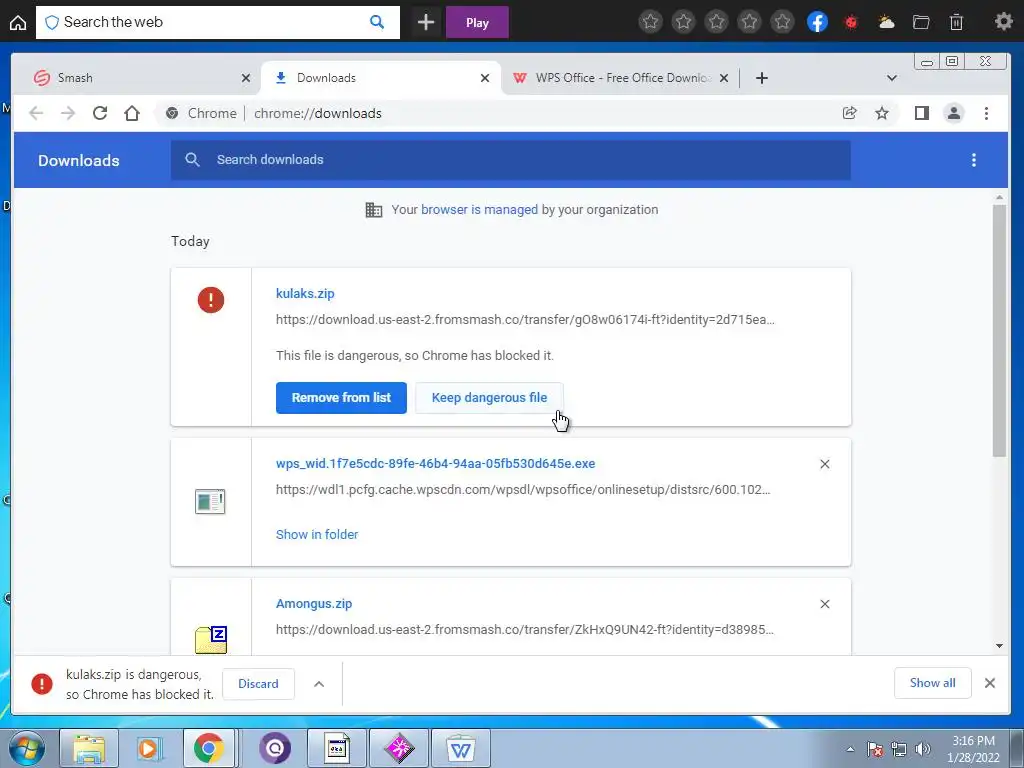Expand options arrow beside Discard button
This screenshot has width=1024, height=768.
pos(319,684)
